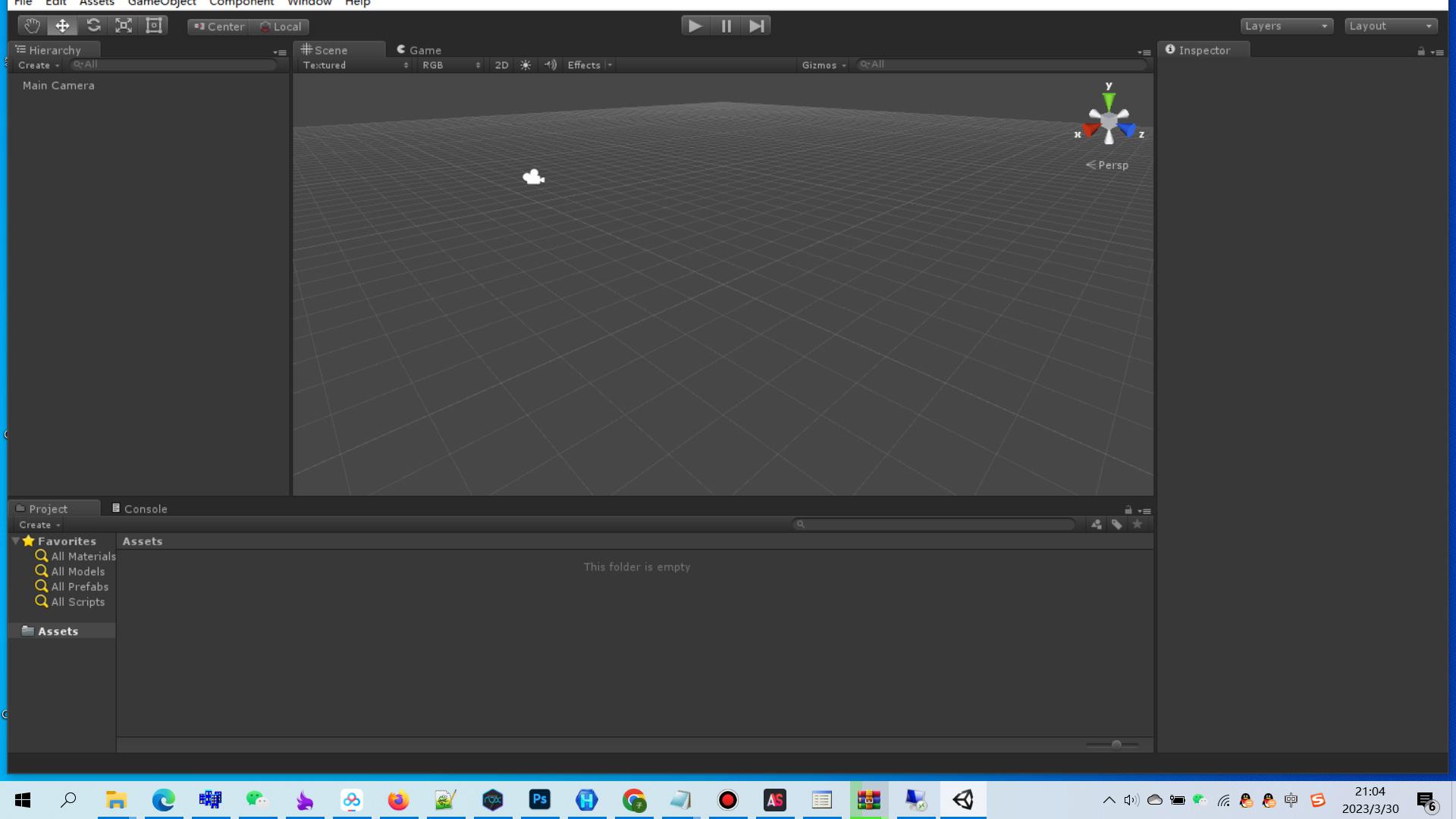The height and width of the screenshot is (819, 1456).
Task: Open Unity icon in taskbar
Action: [x=963, y=800]
